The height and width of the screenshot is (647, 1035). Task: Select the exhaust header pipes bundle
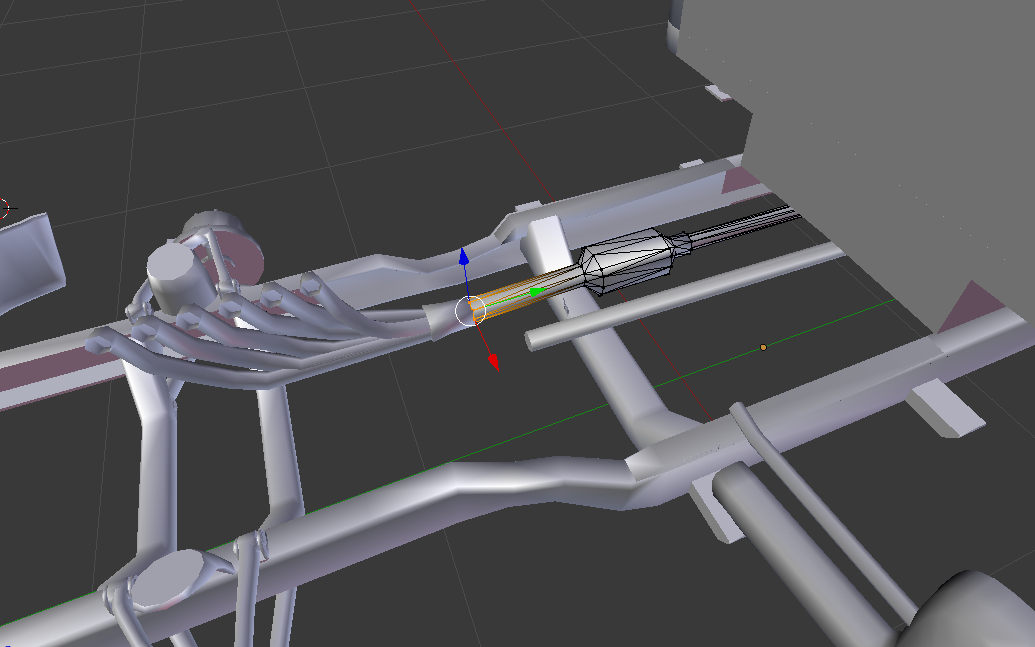pos(264,330)
